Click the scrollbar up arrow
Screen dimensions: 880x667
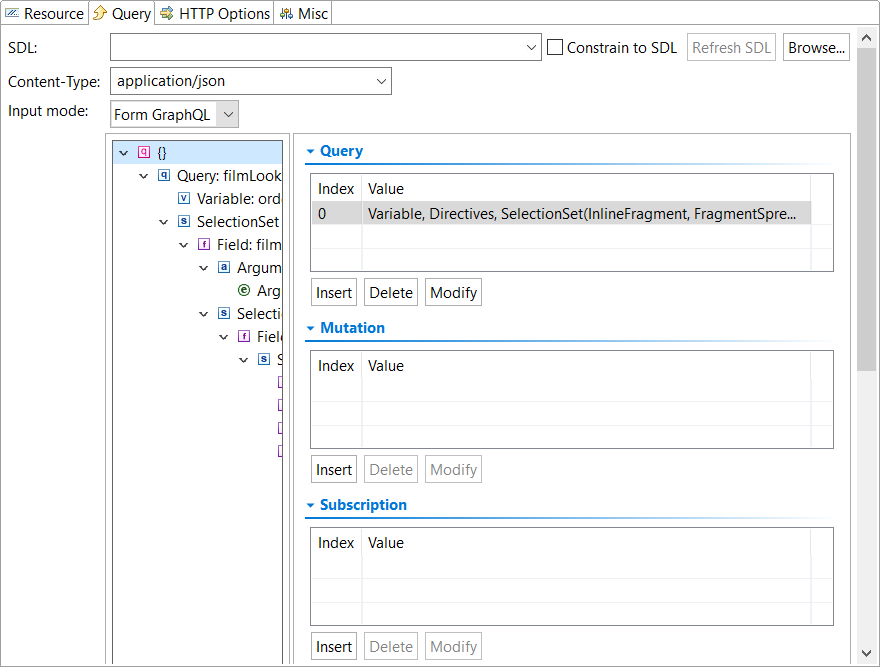click(x=866, y=38)
